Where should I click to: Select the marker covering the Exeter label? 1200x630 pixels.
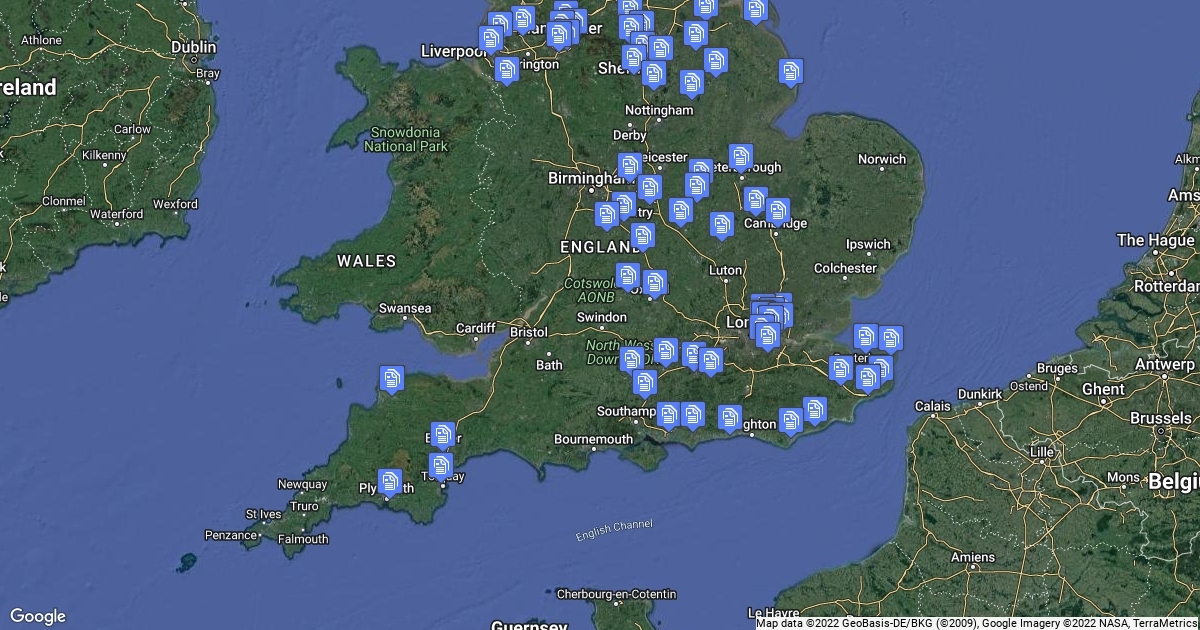[x=443, y=434]
